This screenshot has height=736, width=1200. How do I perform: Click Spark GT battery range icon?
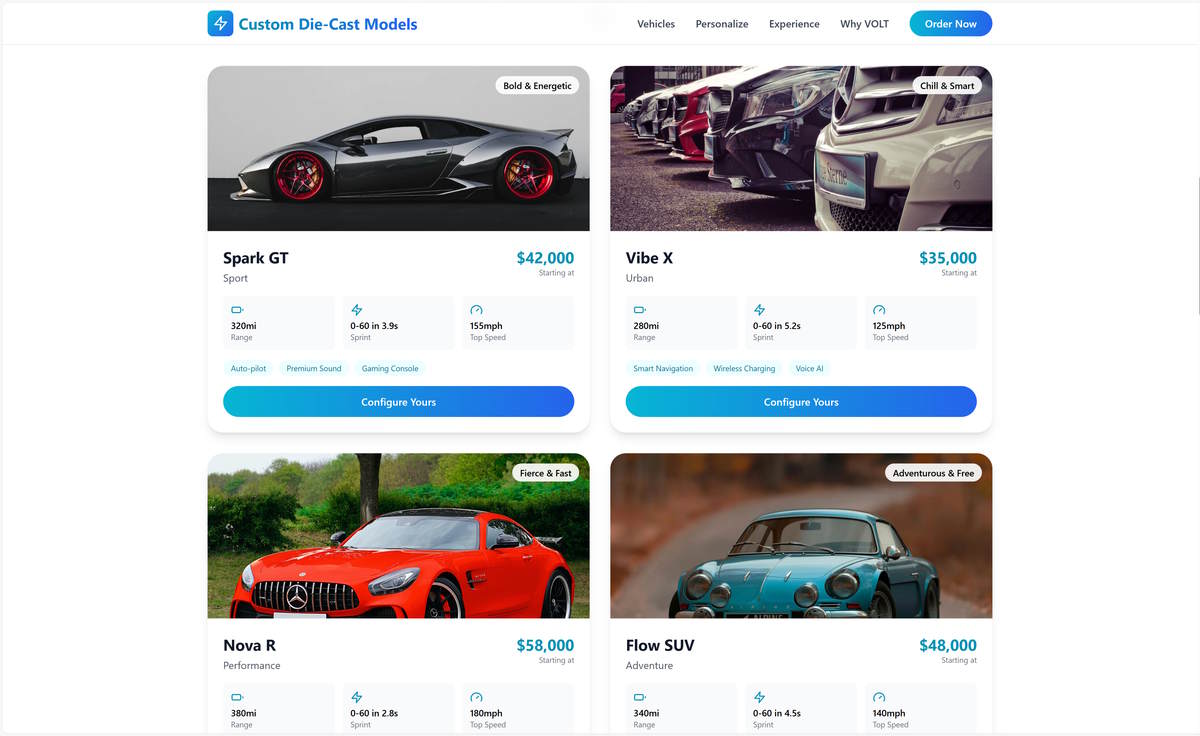point(237,310)
